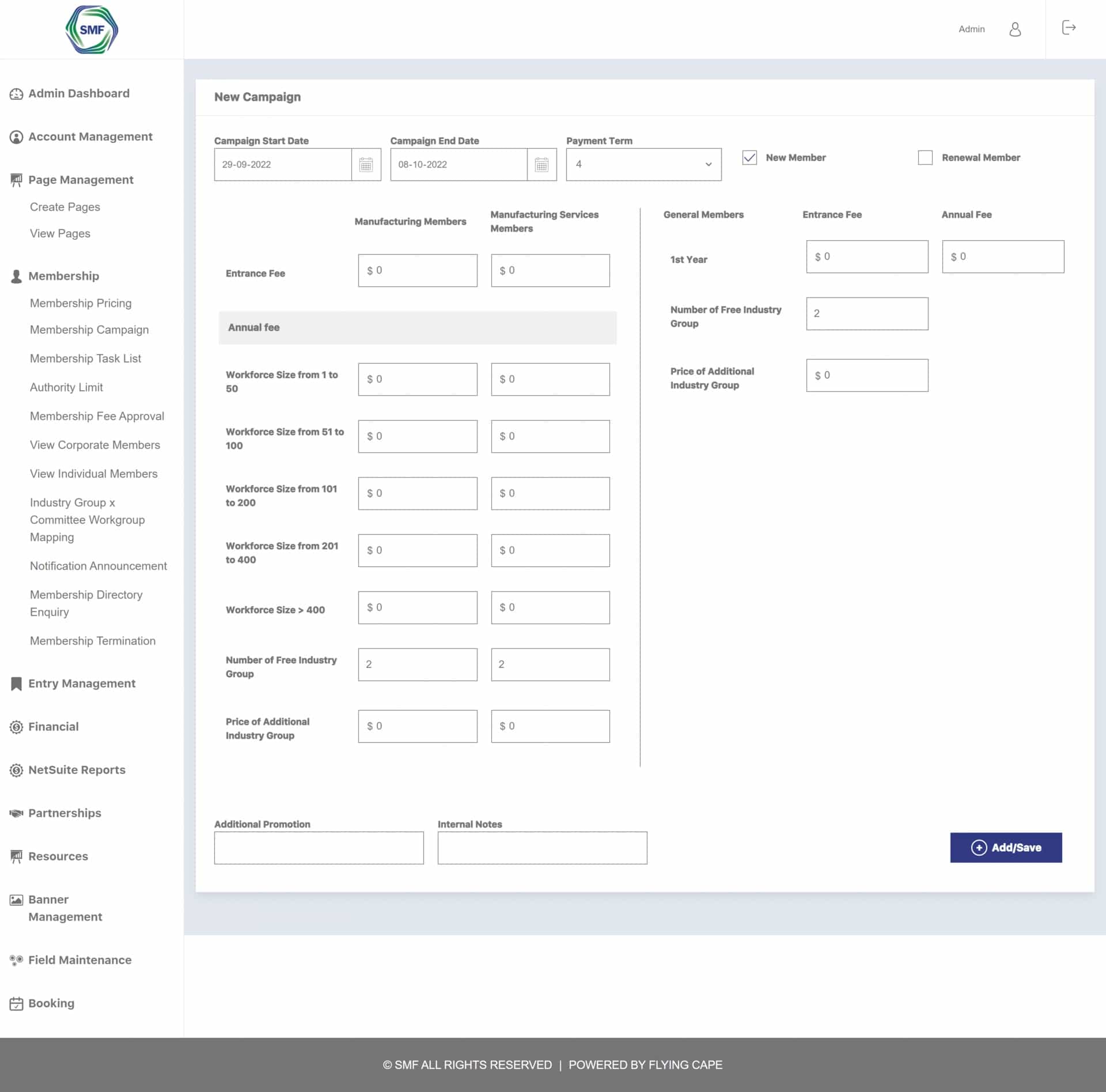Click the Add/Save button
Screen dimensions: 1106x1092
(x=1006, y=848)
